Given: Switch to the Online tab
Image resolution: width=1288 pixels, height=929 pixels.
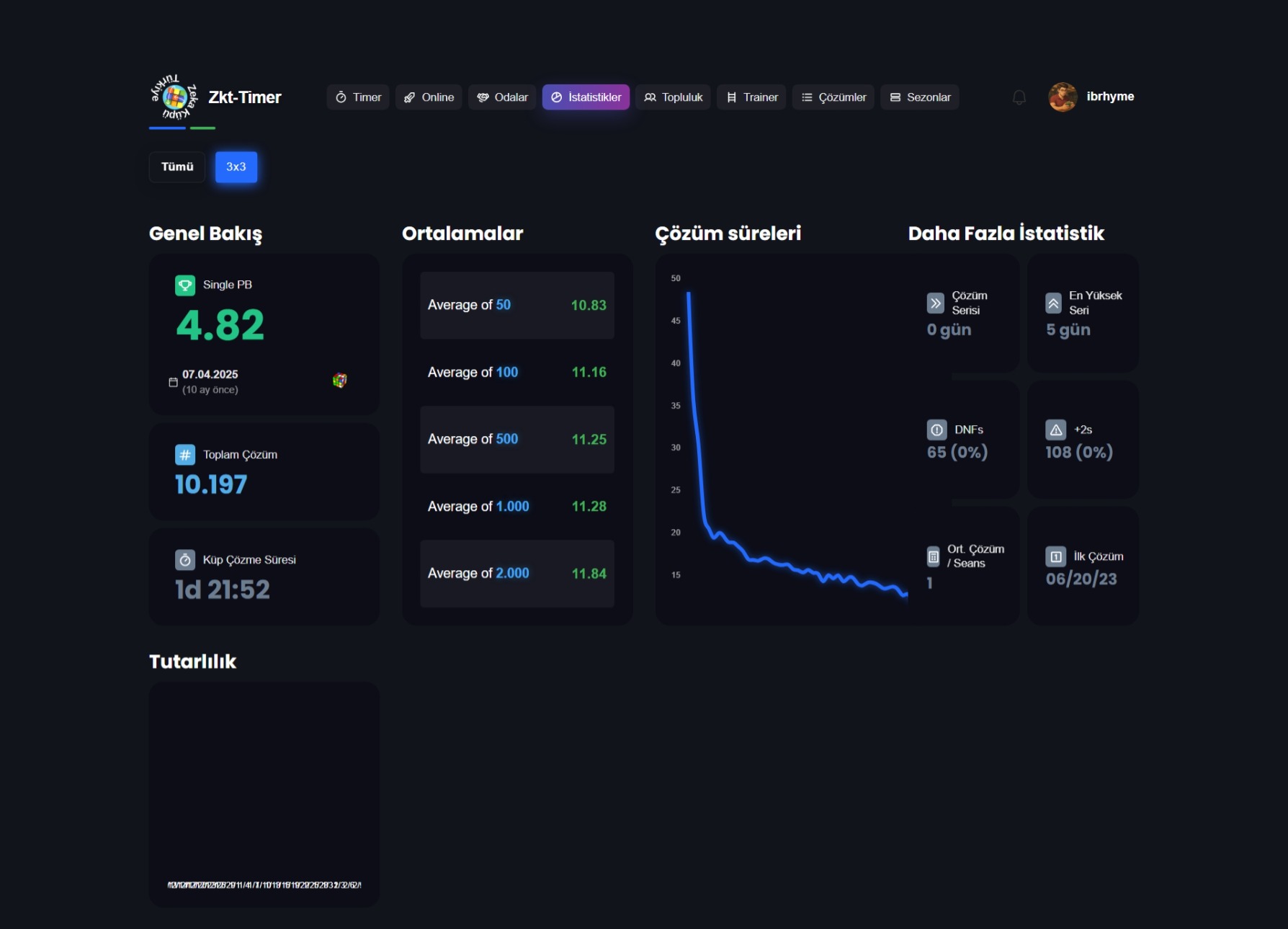Looking at the screenshot, I should point(429,97).
